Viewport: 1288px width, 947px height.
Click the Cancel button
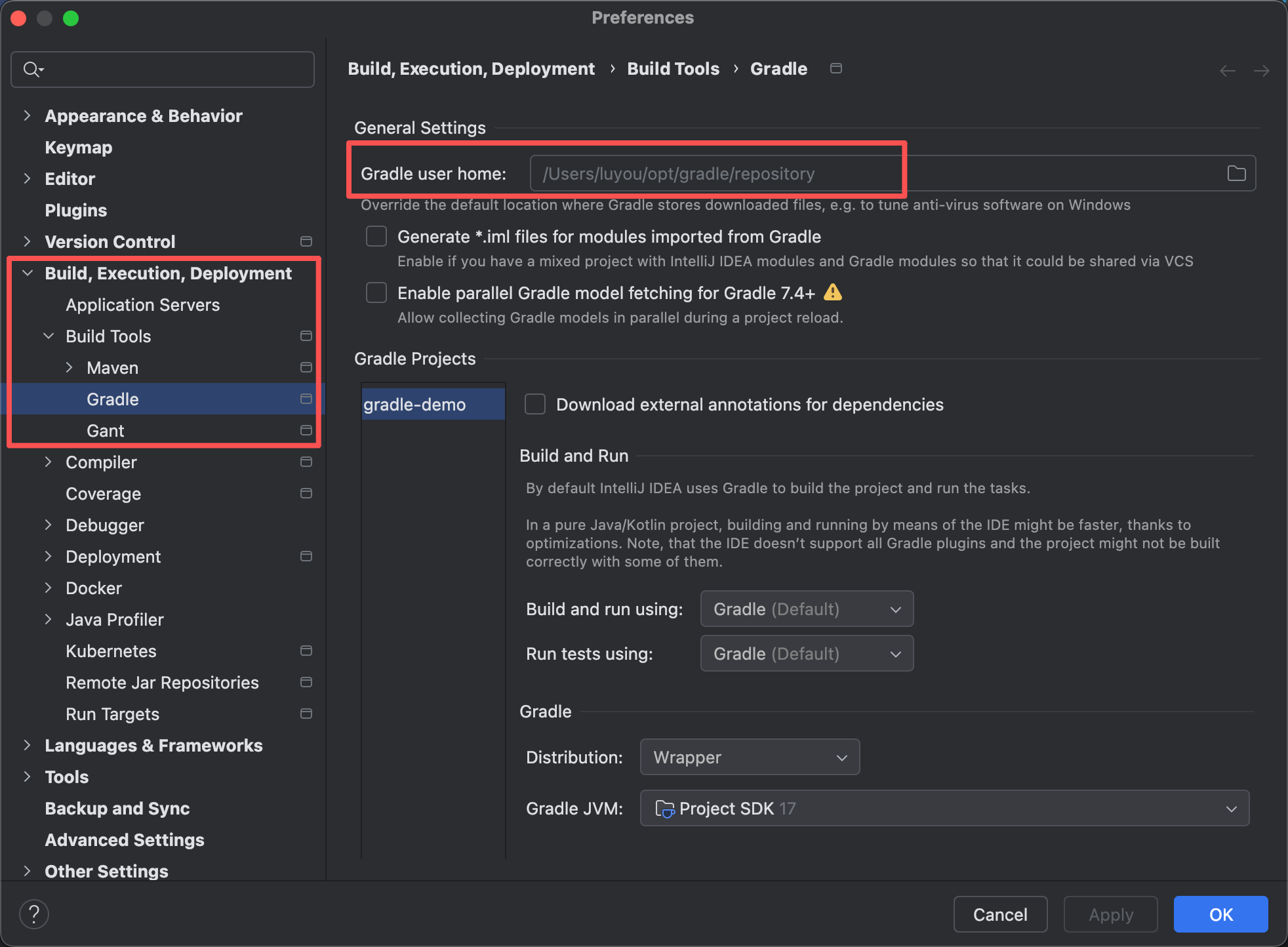pos(999,914)
